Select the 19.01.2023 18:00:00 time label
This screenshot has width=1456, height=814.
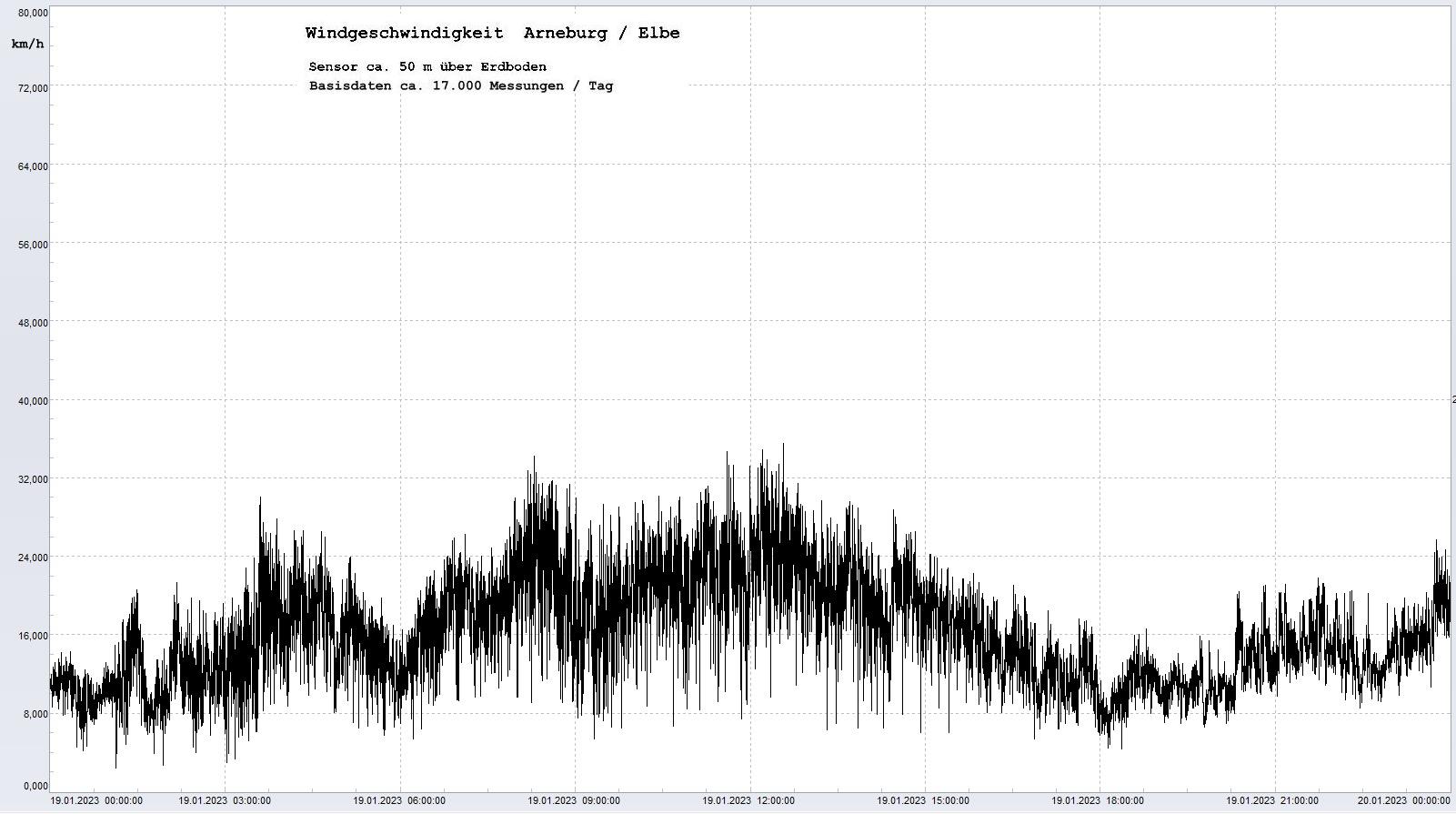coord(1098,801)
